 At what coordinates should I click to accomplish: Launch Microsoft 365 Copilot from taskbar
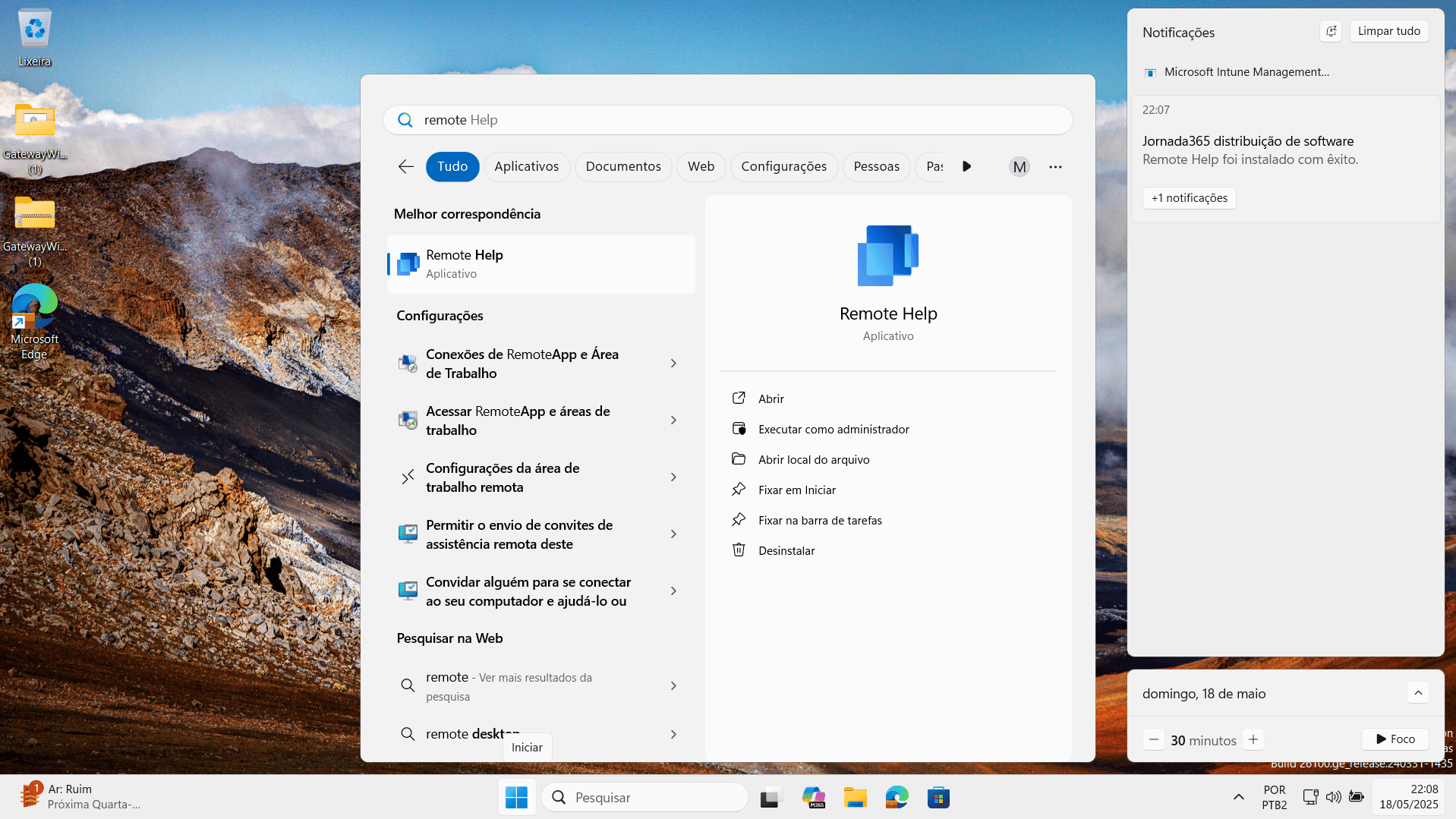[x=814, y=797]
